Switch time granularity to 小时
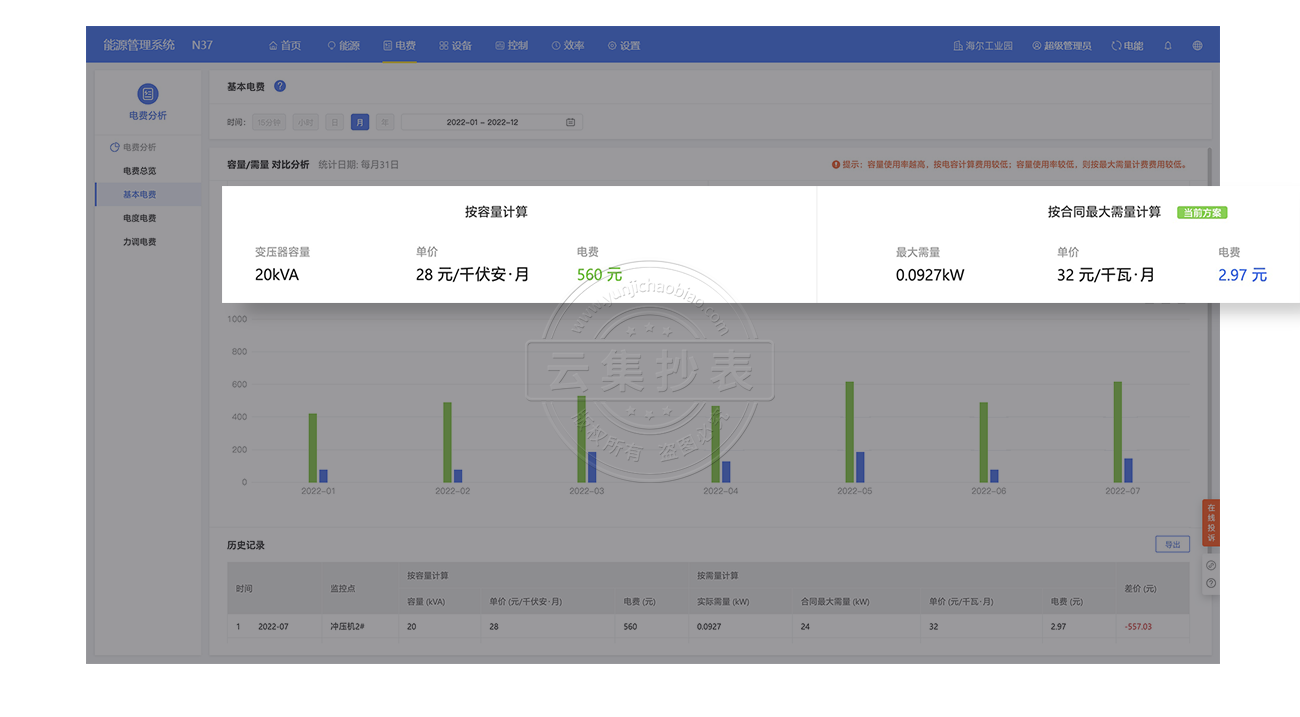 [x=305, y=122]
